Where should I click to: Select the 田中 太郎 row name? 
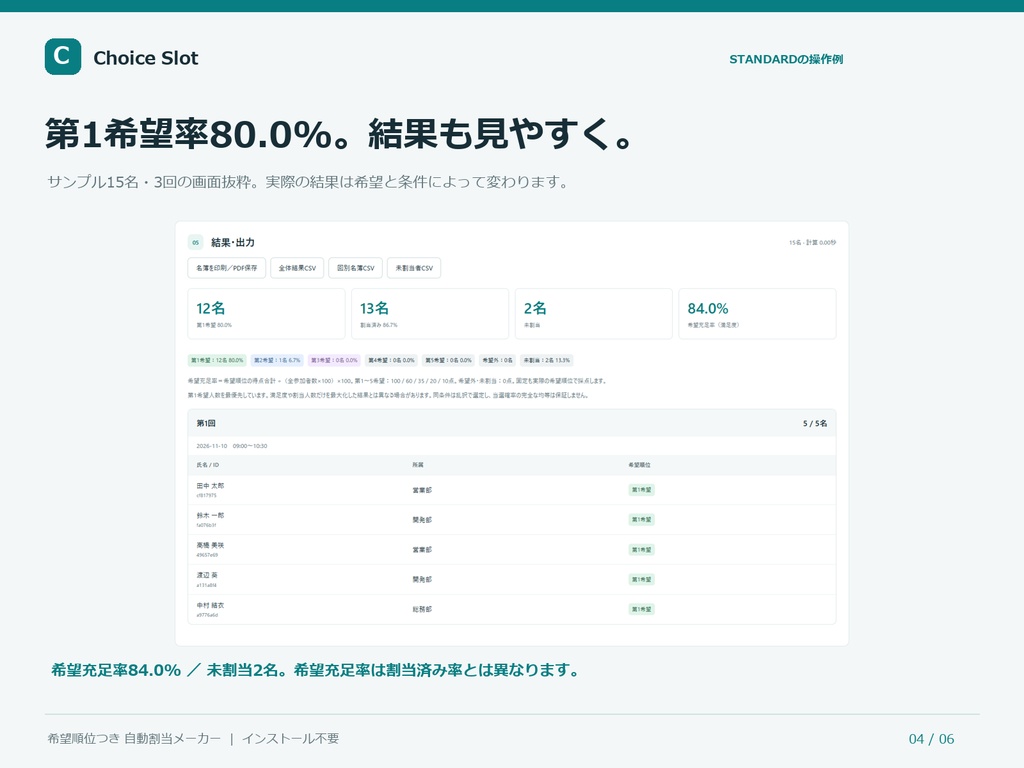tap(210, 486)
